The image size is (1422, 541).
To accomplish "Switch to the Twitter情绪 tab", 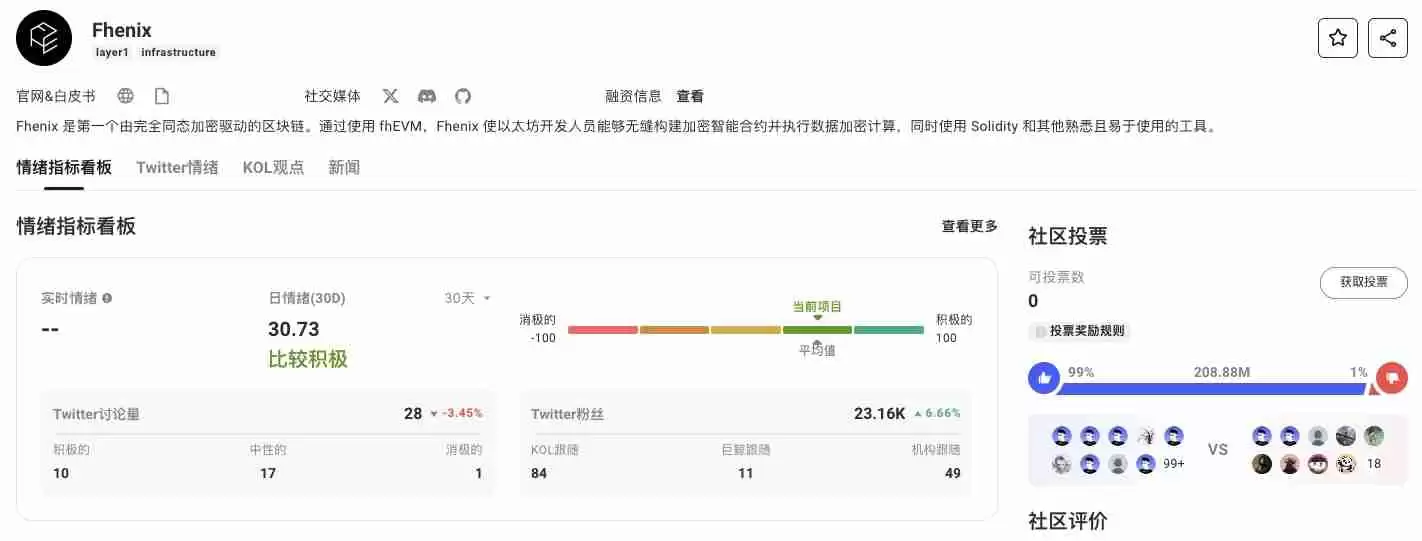I will [177, 167].
